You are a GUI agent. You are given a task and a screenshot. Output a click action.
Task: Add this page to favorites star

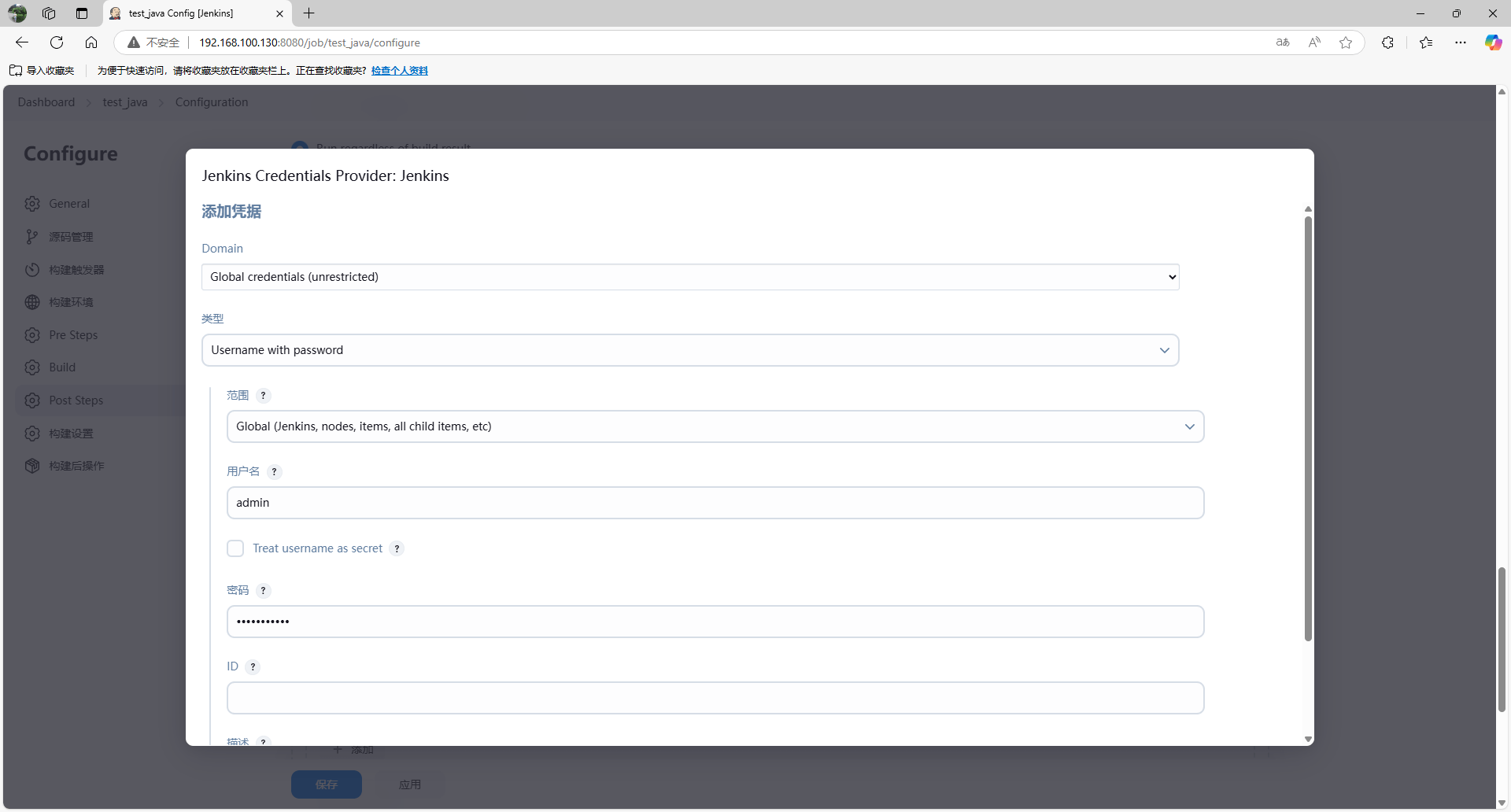tap(1346, 42)
